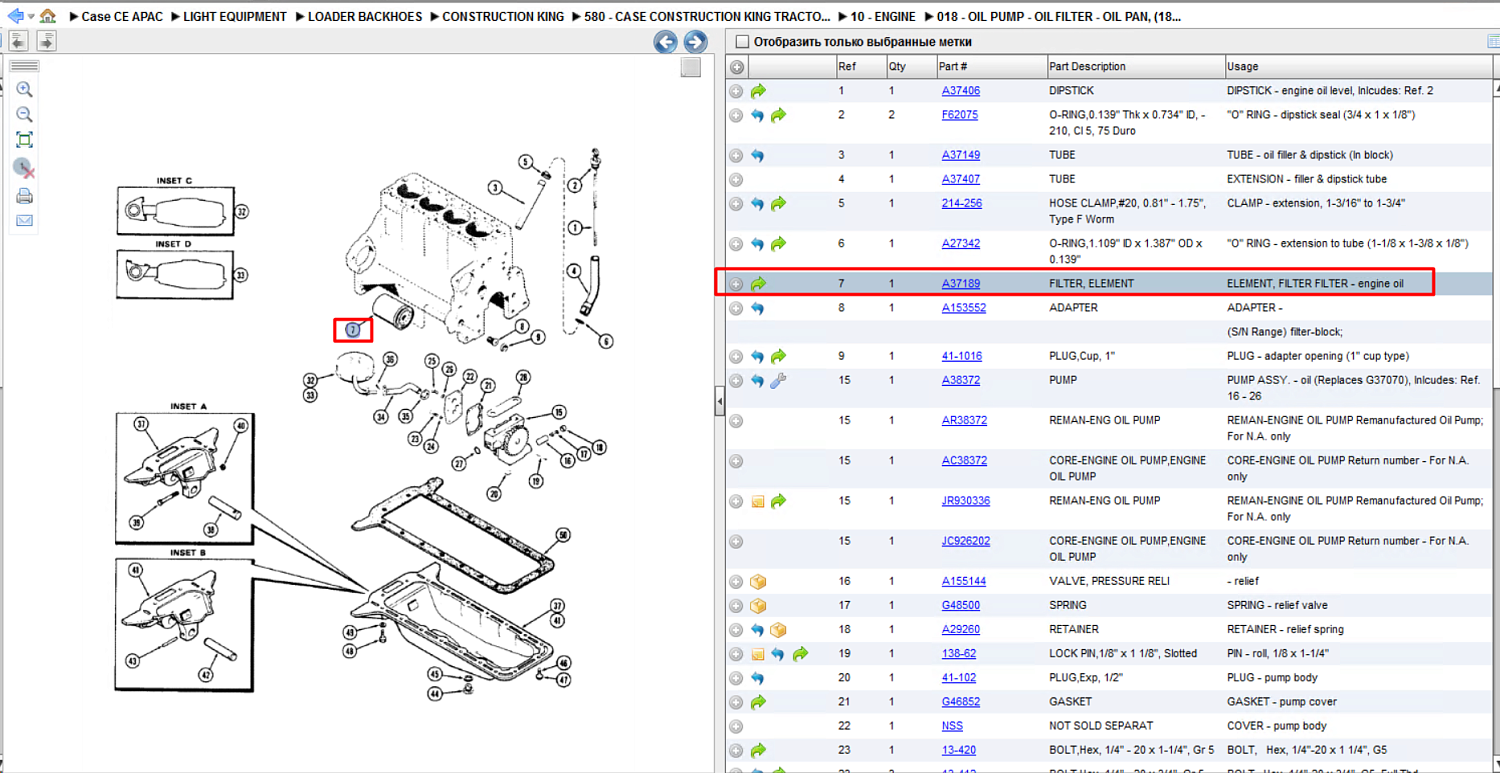Click the expand-right panel toolbar button
1500x773 pixels.
point(46,40)
